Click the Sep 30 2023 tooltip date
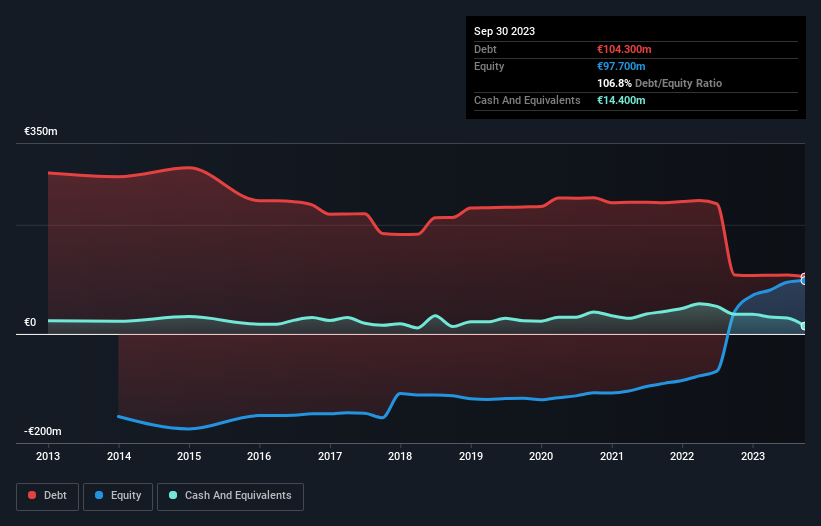 point(504,31)
